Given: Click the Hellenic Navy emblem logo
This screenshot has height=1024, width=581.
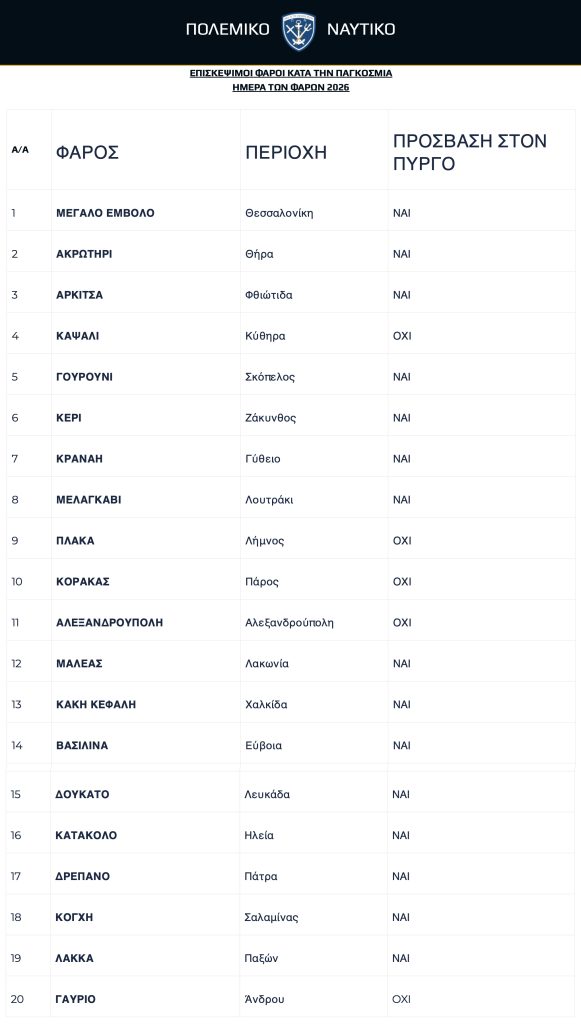Looking at the screenshot, I should click(298, 31).
